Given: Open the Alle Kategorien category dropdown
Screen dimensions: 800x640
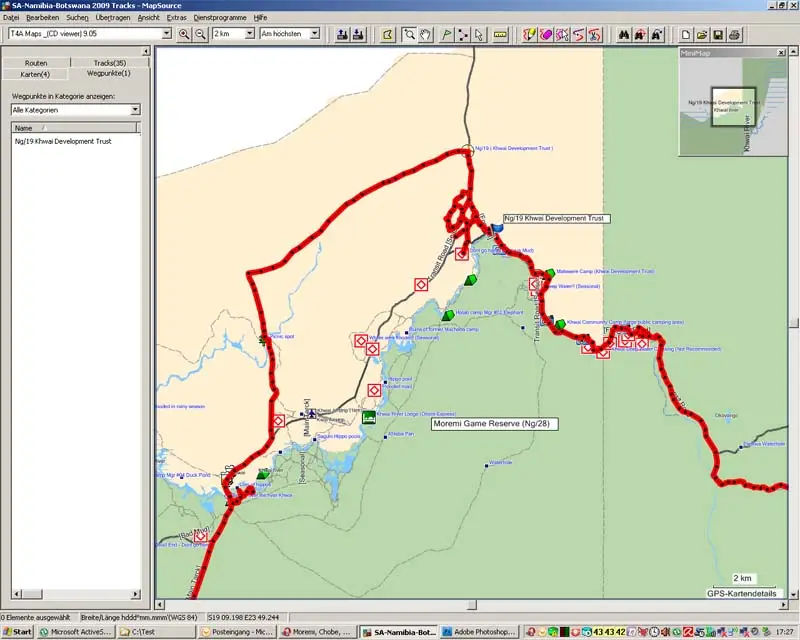Looking at the screenshot, I should click(x=76, y=110).
